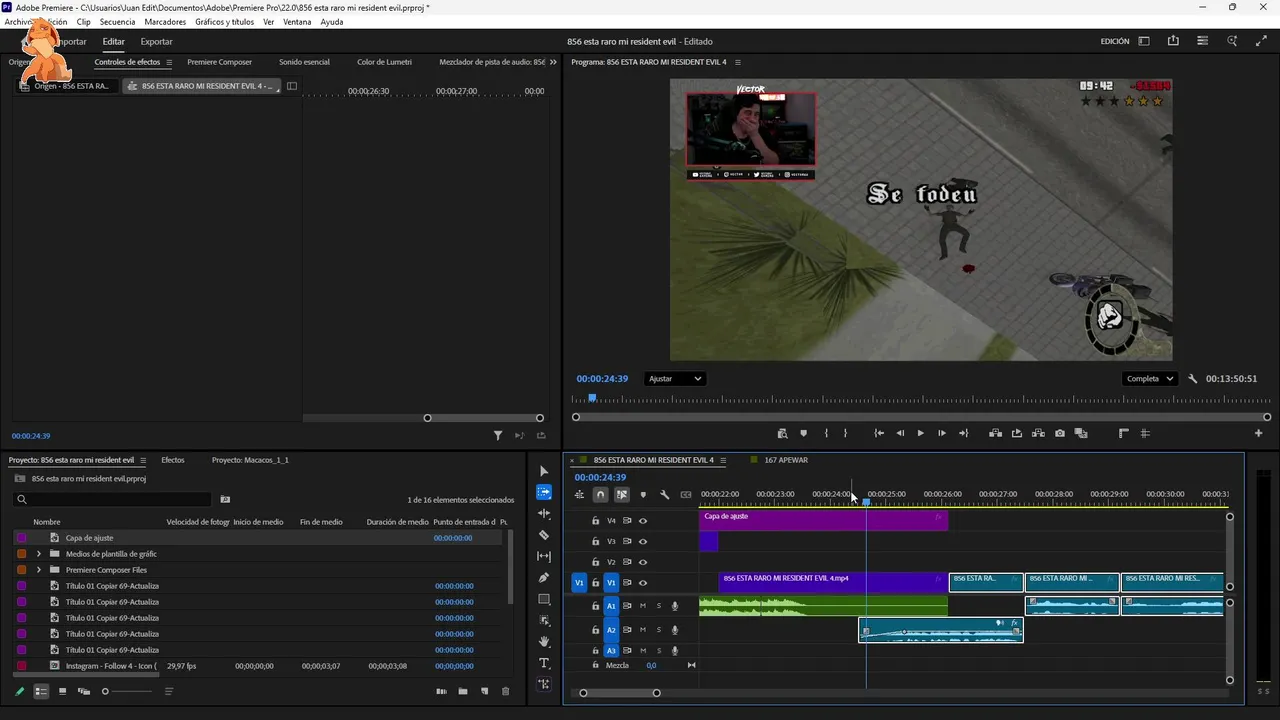Enable voice-over record on A1
Viewport: 1280px width, 720px height.
[x=675, y=606]
